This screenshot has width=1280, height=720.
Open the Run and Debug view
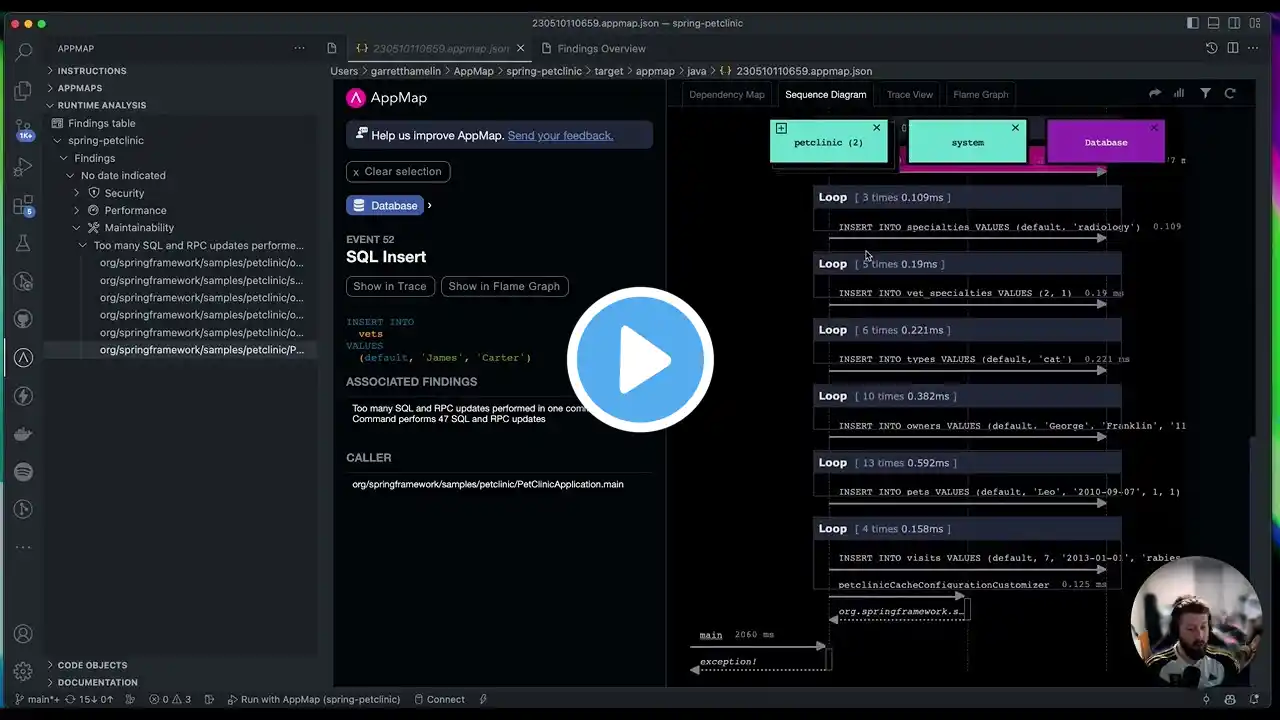tap(24, 168)
